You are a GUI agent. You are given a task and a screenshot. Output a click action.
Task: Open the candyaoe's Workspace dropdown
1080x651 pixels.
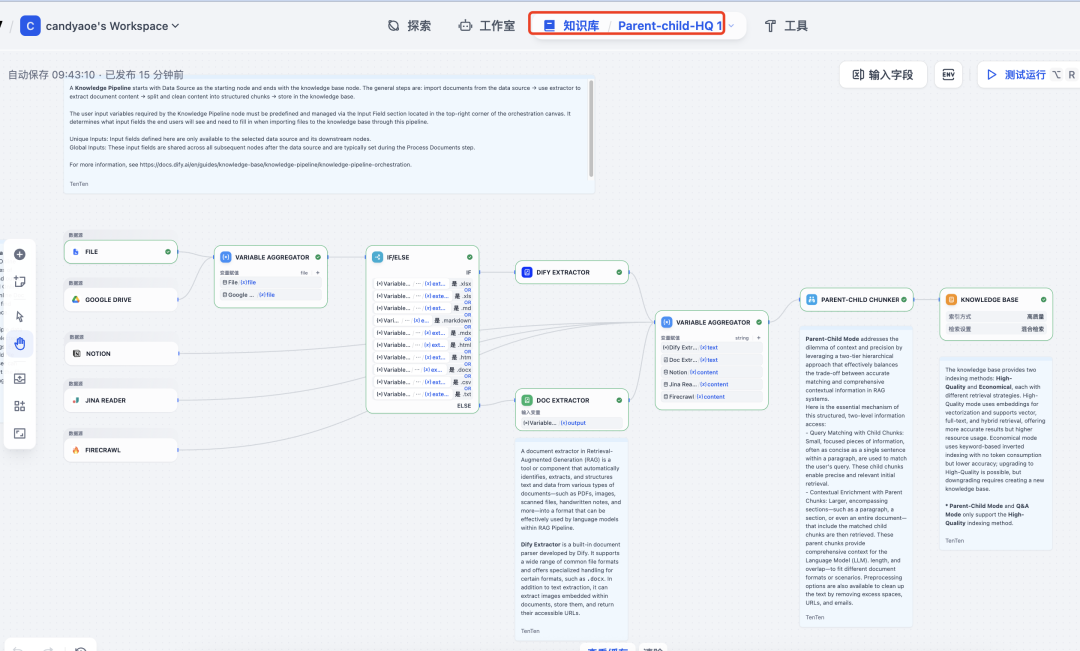[112, 25]
